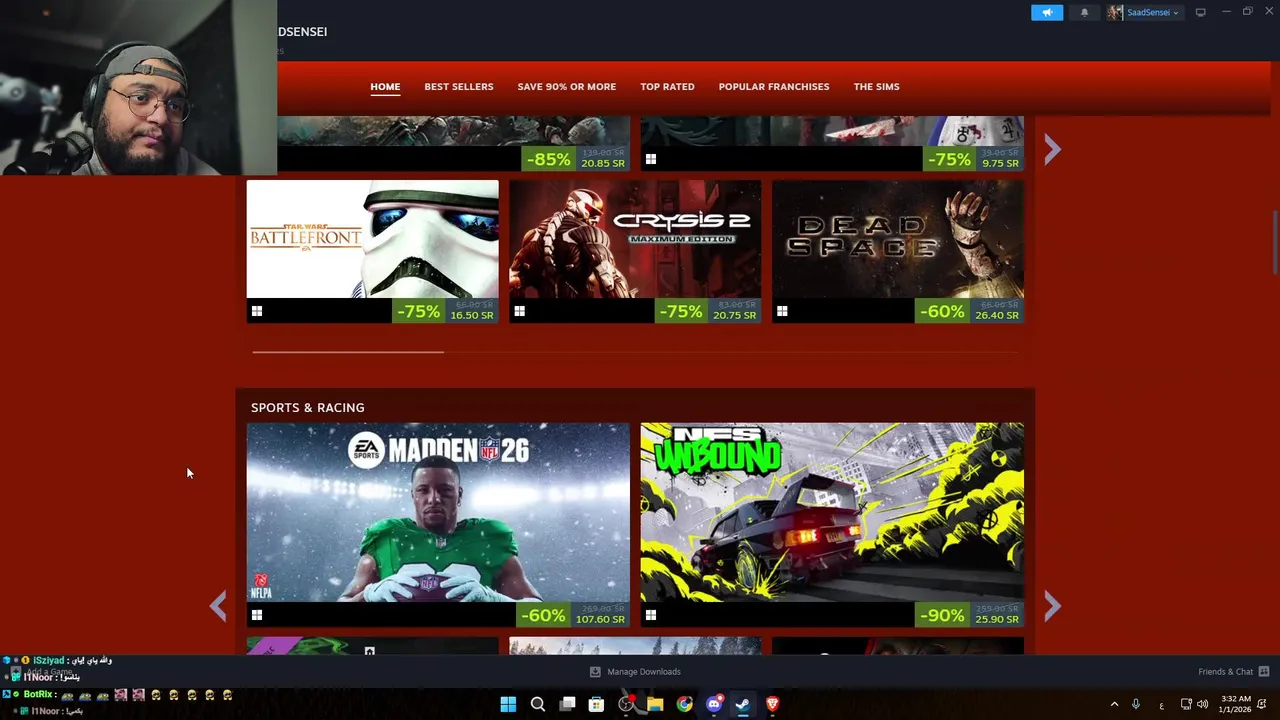Click Madden 26's 107.60 SR price tag
Image resolution: width=1280 pixels, height=720 pixels.
pyautogui.click(x=600, y=619)
